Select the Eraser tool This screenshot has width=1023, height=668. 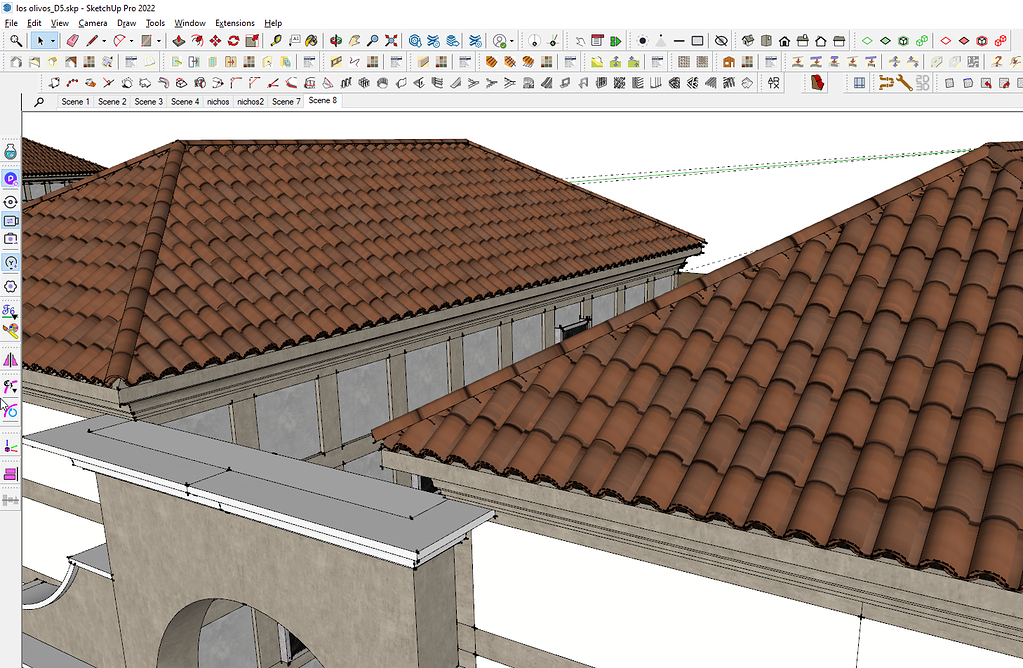coord(71,41)
